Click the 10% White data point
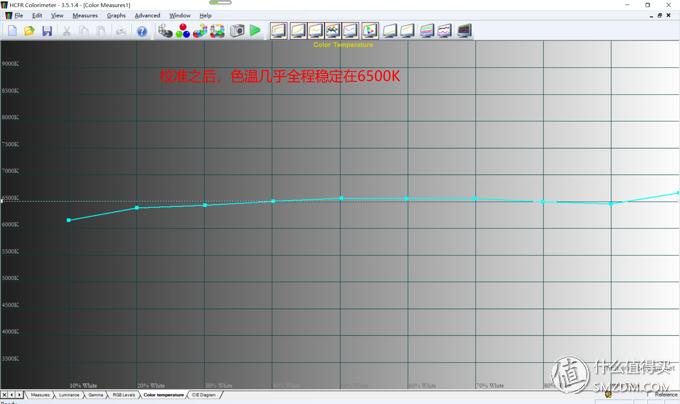Viewport: 680px width, 404px height. coord(69,220)
